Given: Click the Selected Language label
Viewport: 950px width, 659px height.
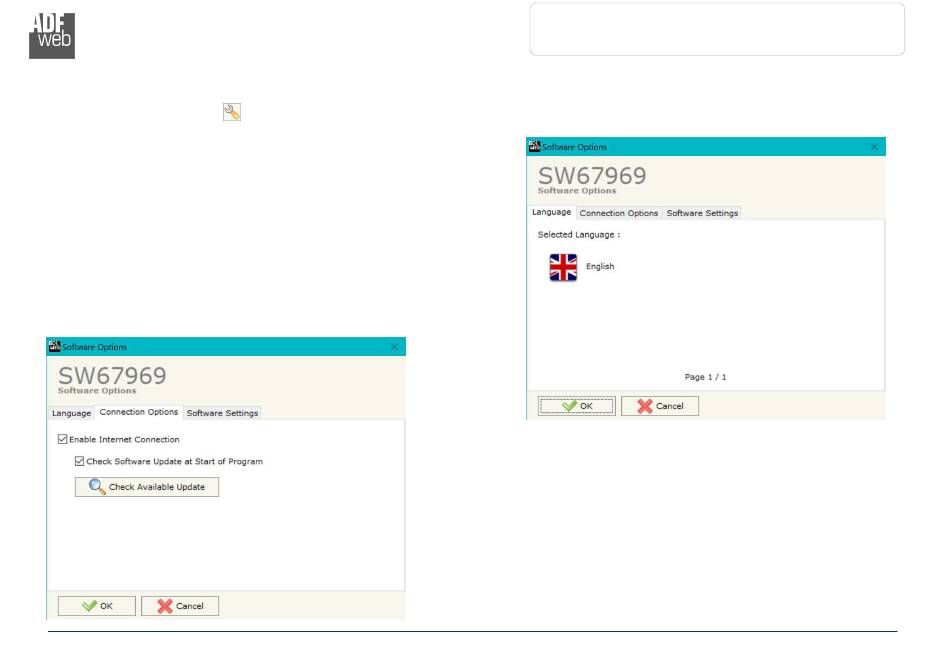Looking at the screenshot, I should (x=579, y=234).
